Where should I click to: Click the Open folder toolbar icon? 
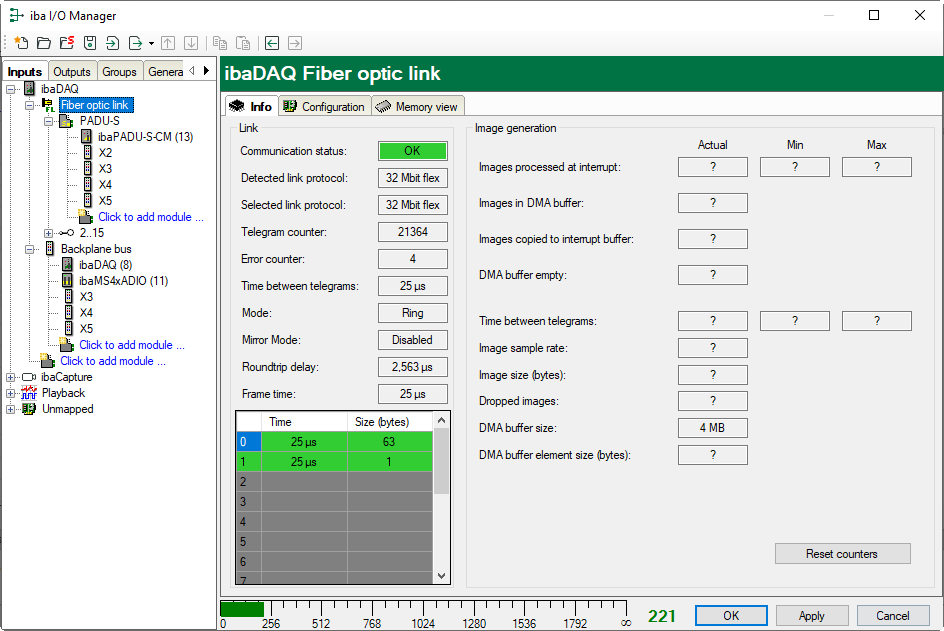pyautogui.click(x=44, y=43)
